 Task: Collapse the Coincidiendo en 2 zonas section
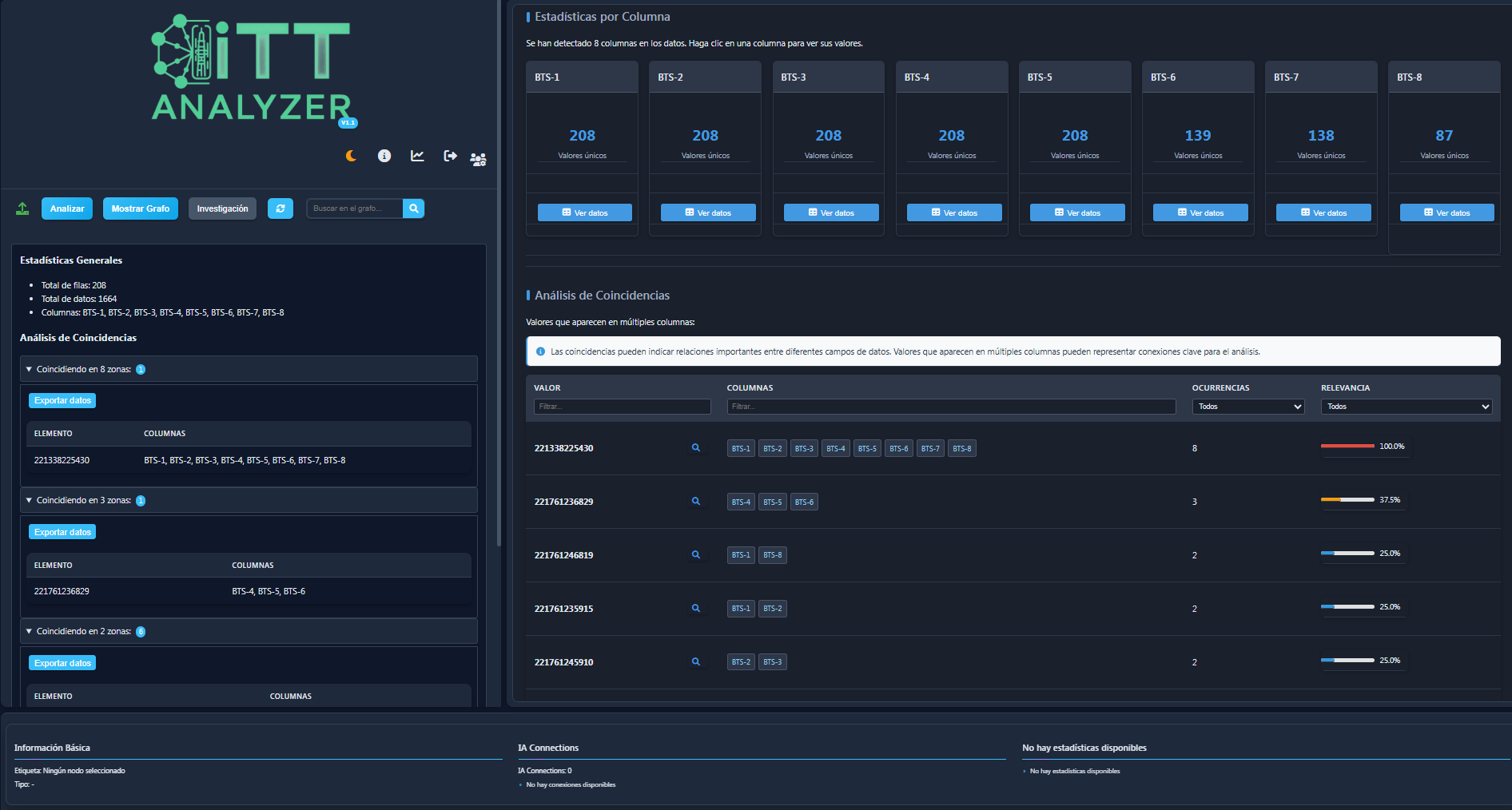249,631
